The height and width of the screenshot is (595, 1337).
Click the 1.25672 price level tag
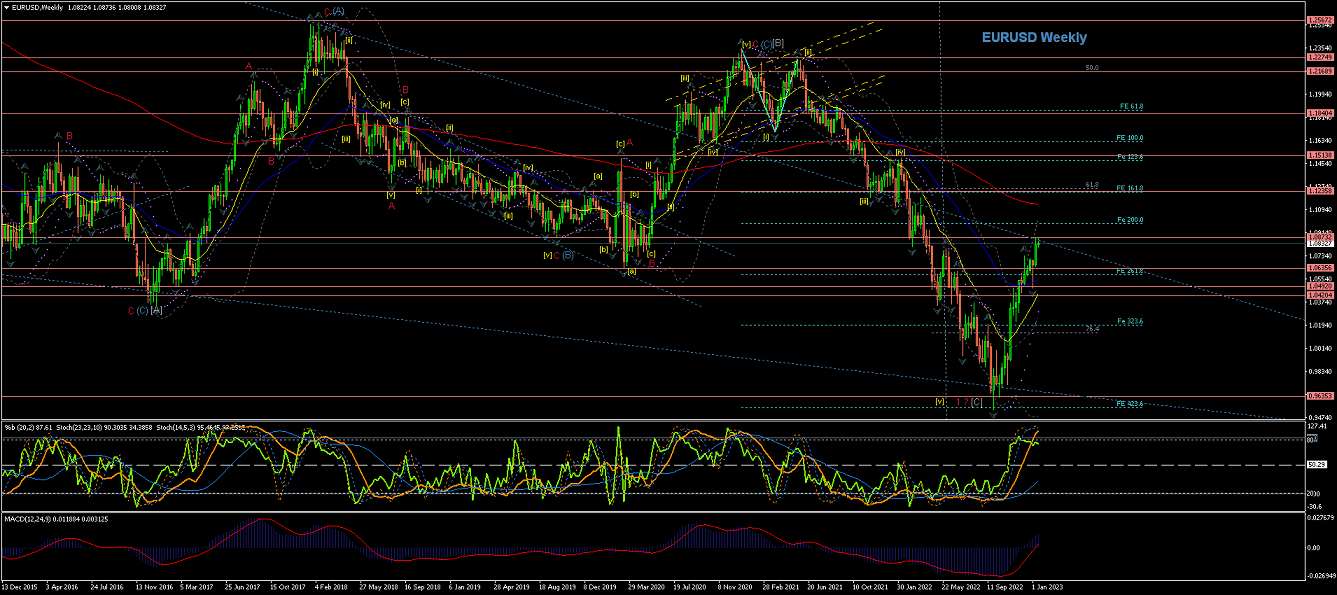coord(1322,20)
